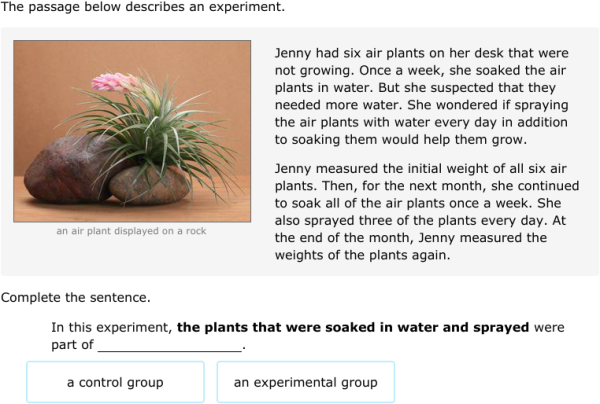Click the heading "The passage below describes an experiment."
600x404 pixels.
(142, 8)
